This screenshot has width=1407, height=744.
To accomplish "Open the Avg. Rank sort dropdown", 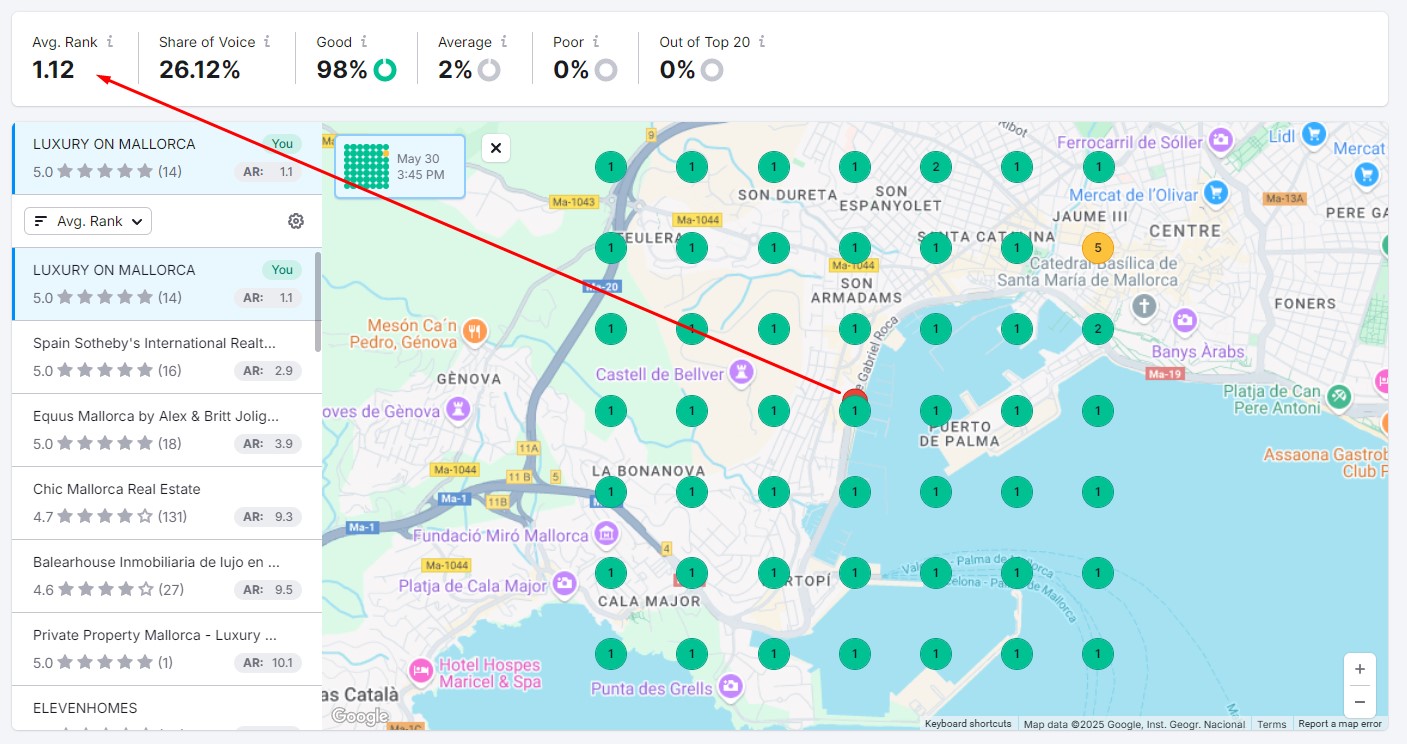I will pos(88,221).
